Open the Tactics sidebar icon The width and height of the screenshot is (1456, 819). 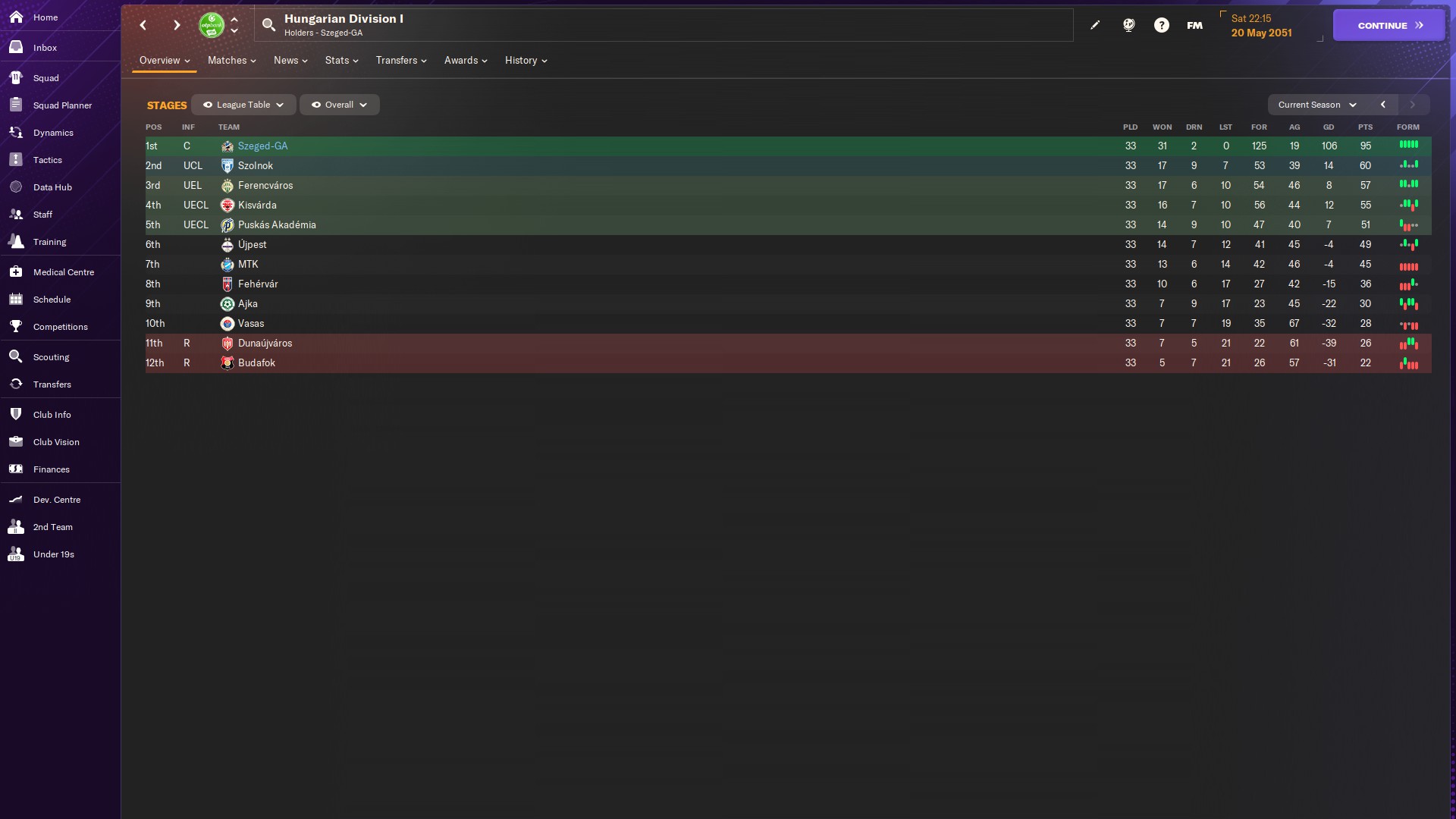(16, 160)
